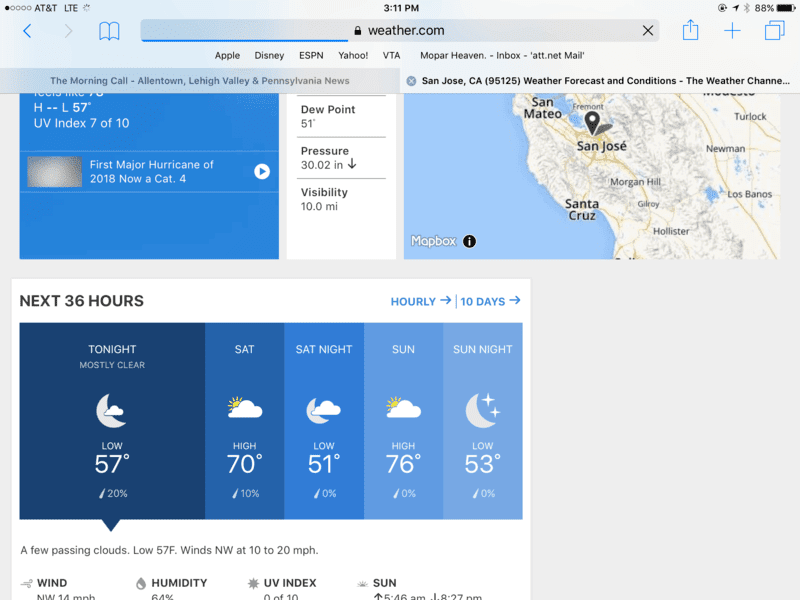800x600 pixels.
Task: Tap the Safari back arrow
Action: point(28,31)
